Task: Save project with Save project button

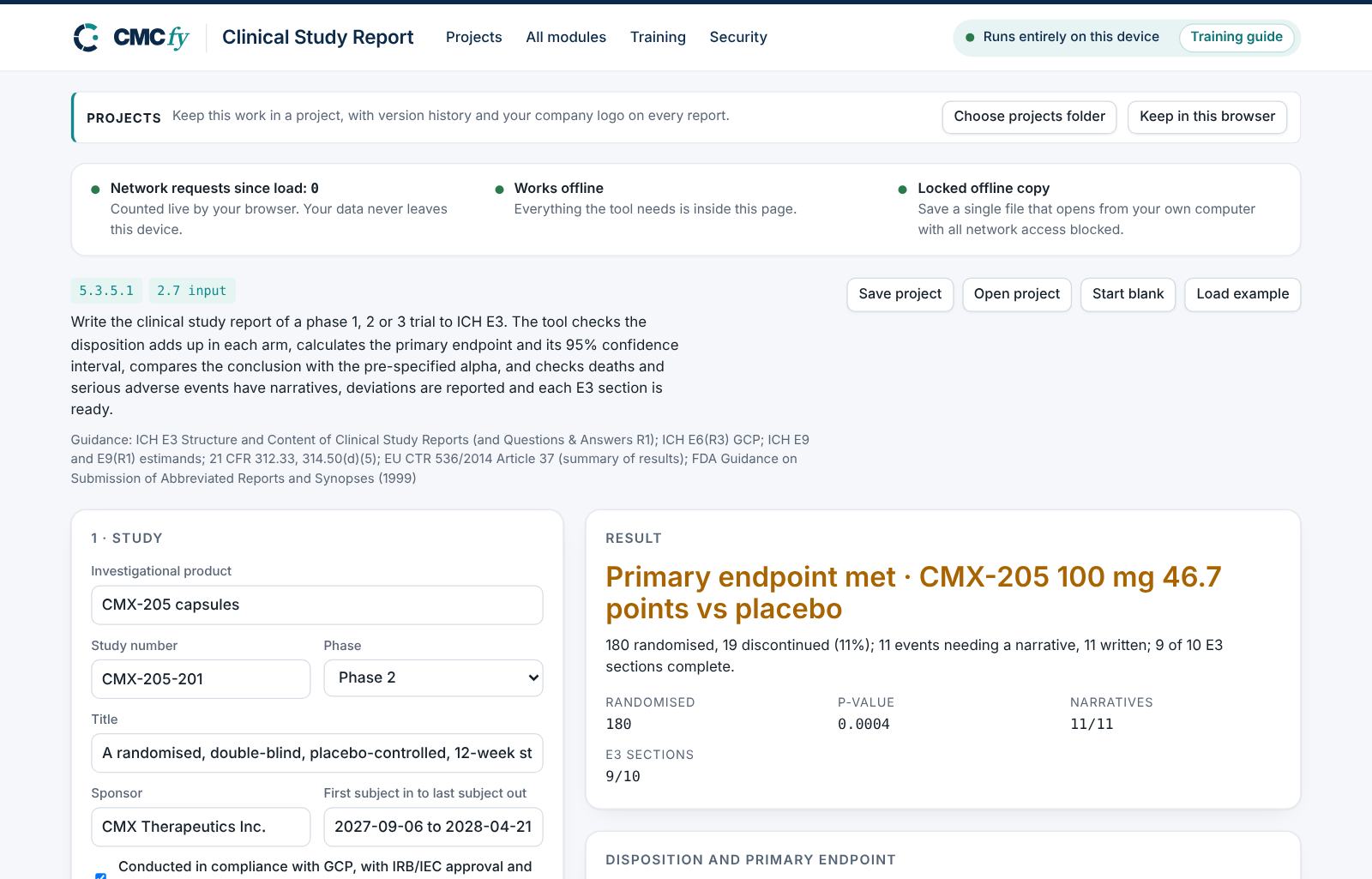Action: pyautogui.click(x=900, y=294)
